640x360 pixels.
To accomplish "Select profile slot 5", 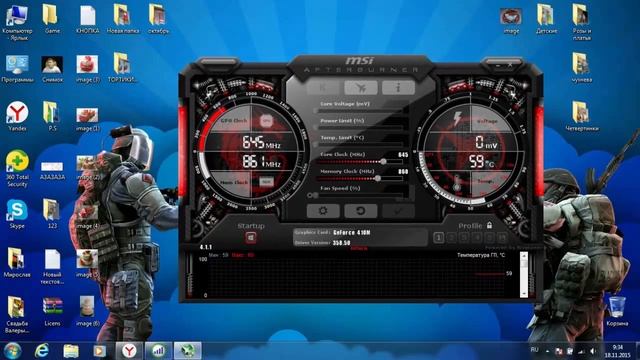I will click(x=489, y=237).
